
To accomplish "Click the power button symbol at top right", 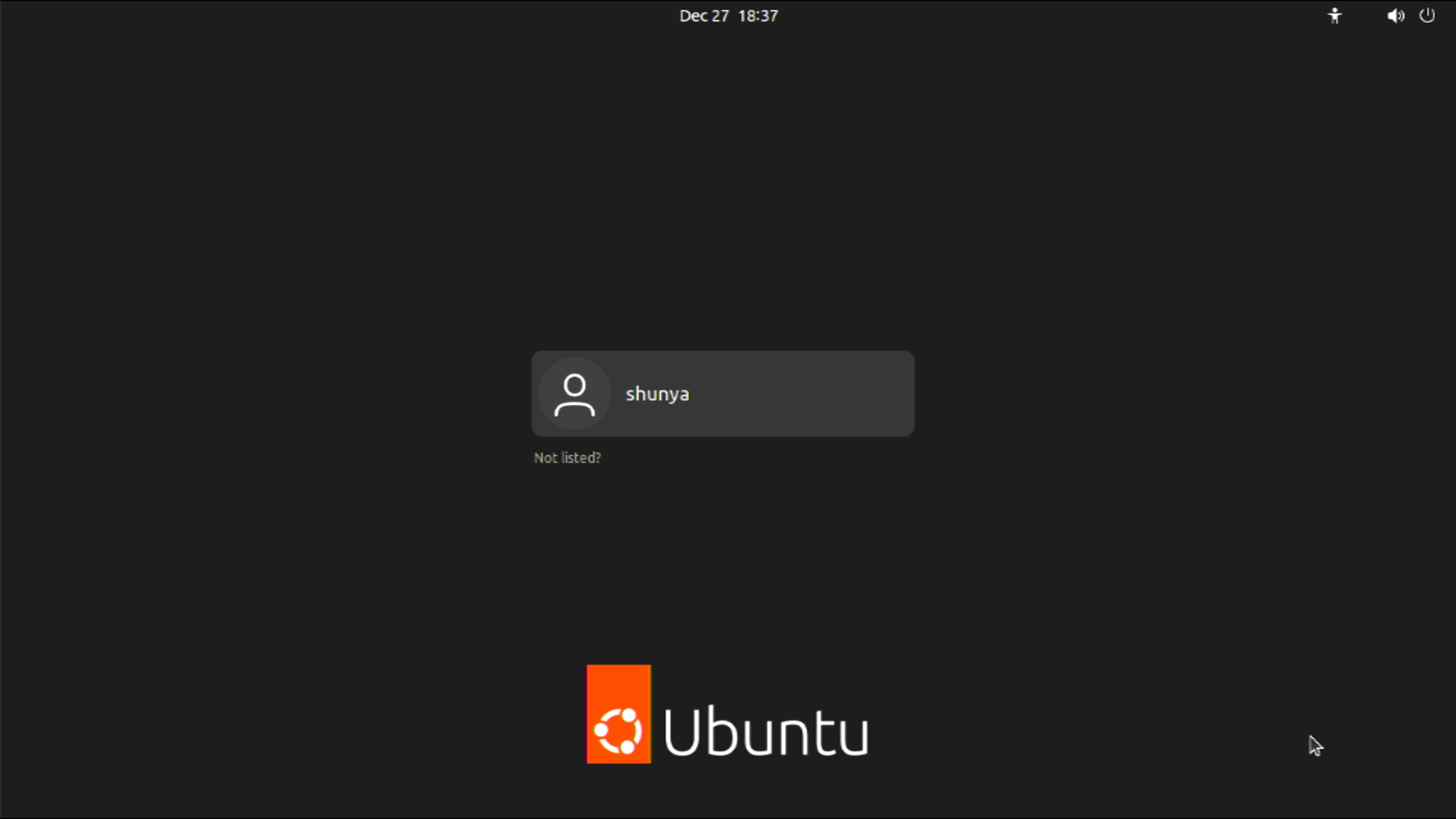I will click(x=1429, y=15).
